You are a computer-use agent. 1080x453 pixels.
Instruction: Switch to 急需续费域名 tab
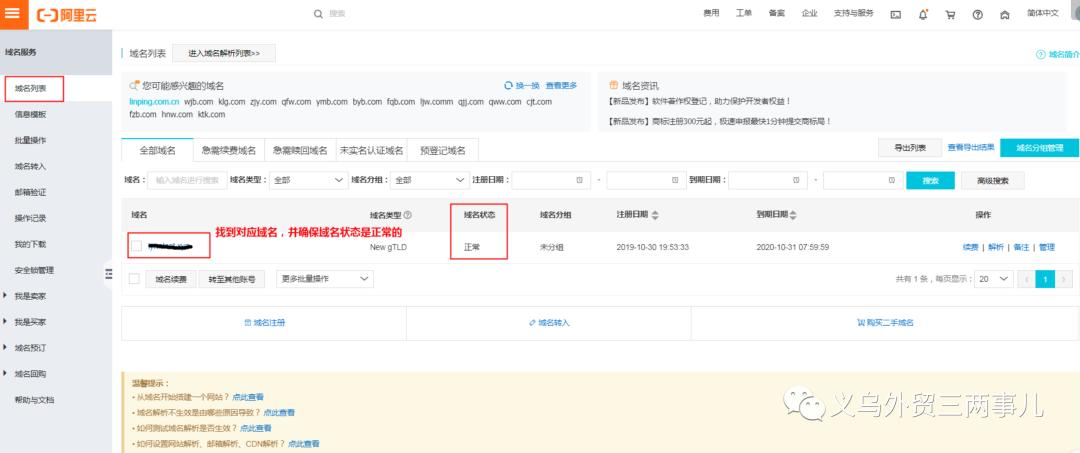[x=229, y=151]
